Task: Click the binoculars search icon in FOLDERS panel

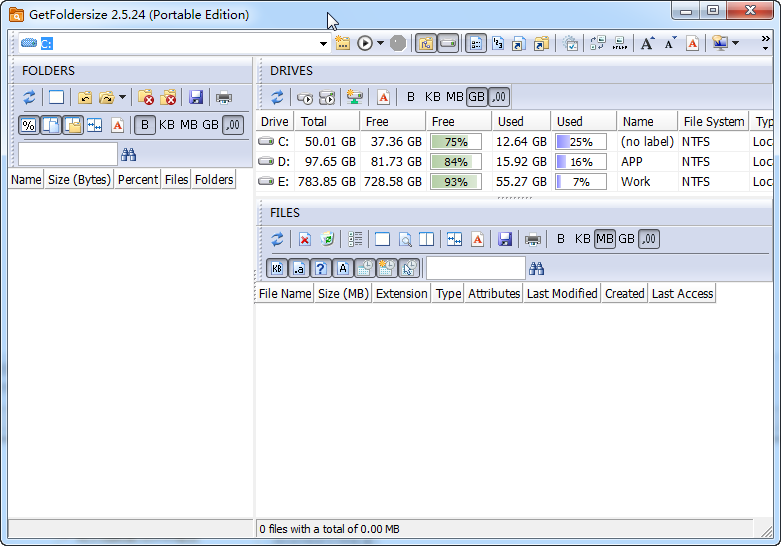Action: coord(129,154)
